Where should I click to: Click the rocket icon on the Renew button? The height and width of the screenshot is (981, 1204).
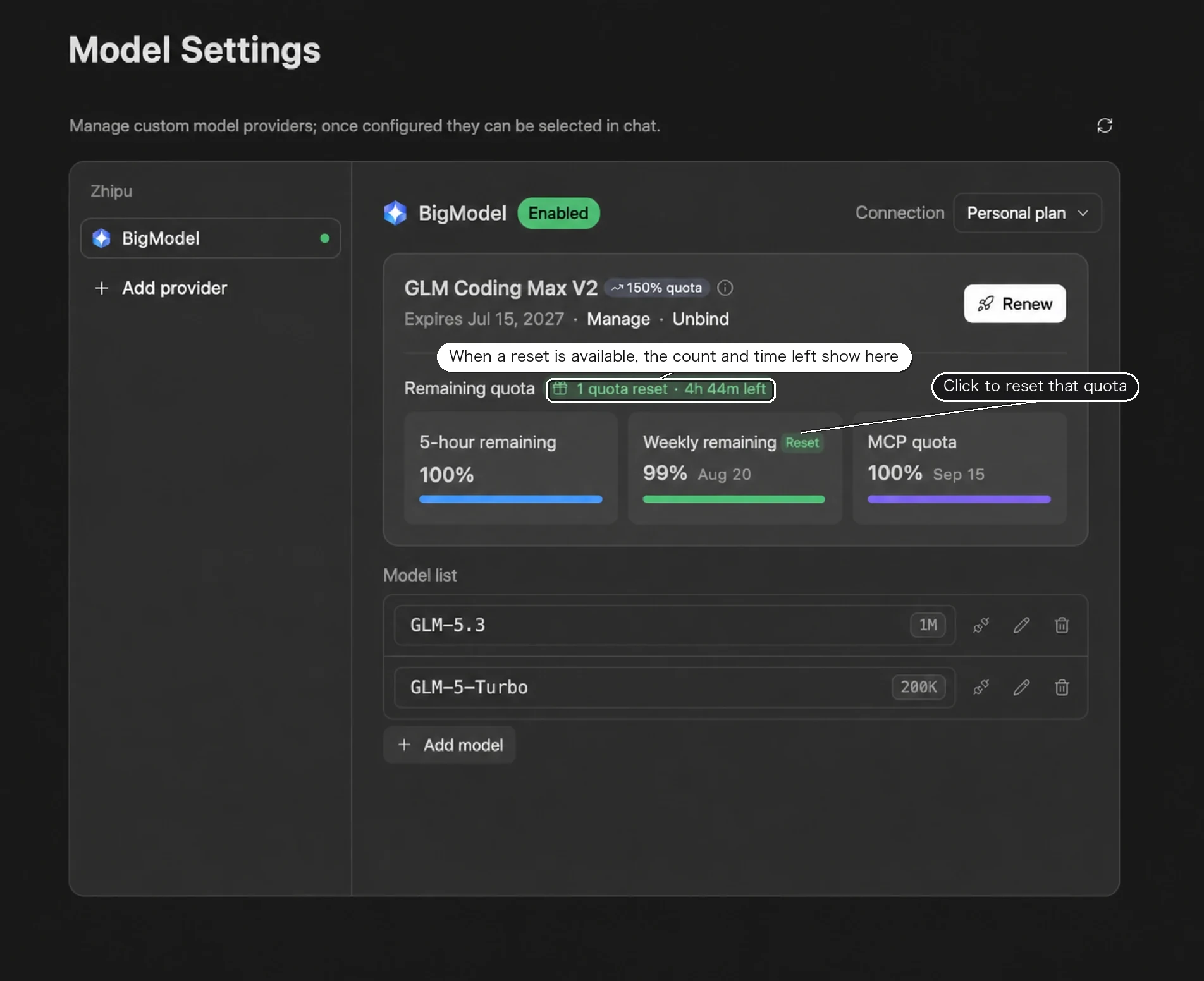coord(985,304)
